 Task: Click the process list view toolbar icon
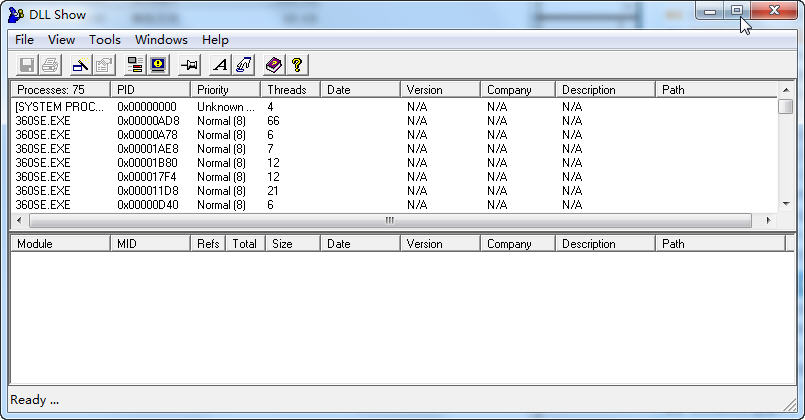(135, 65)
